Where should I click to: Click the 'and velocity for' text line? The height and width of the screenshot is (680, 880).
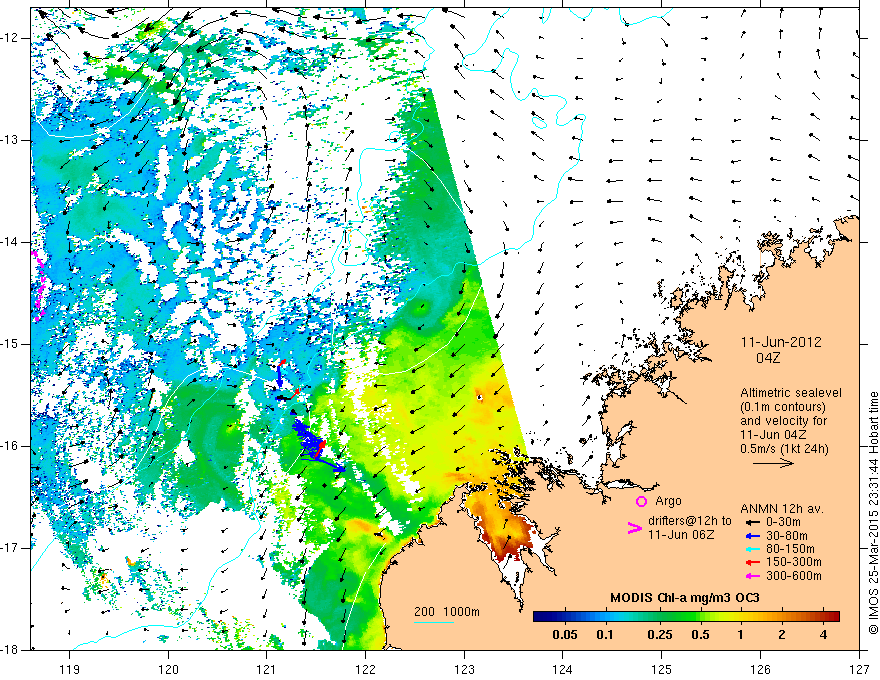tap(783, 421)
